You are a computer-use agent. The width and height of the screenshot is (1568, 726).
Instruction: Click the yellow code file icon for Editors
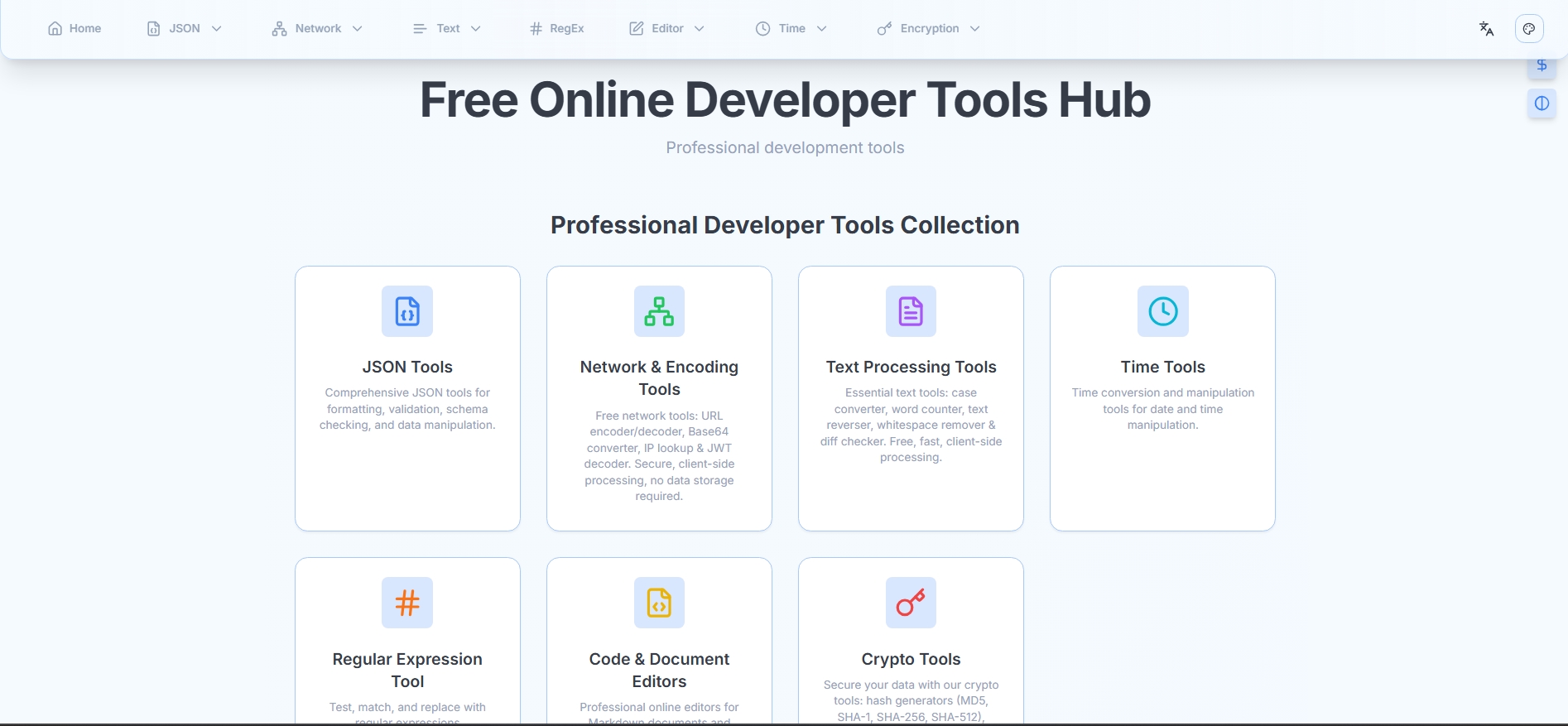[x=659, y=603]
